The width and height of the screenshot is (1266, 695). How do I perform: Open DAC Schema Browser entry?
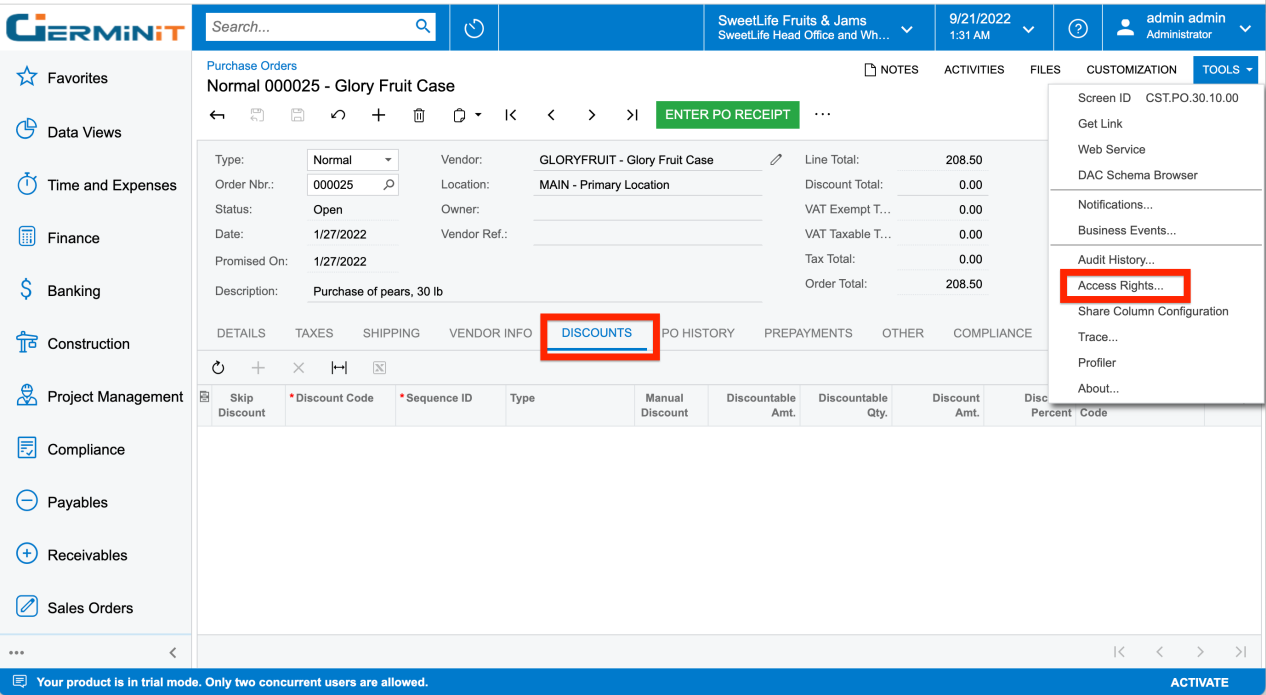click(1138, 175)
